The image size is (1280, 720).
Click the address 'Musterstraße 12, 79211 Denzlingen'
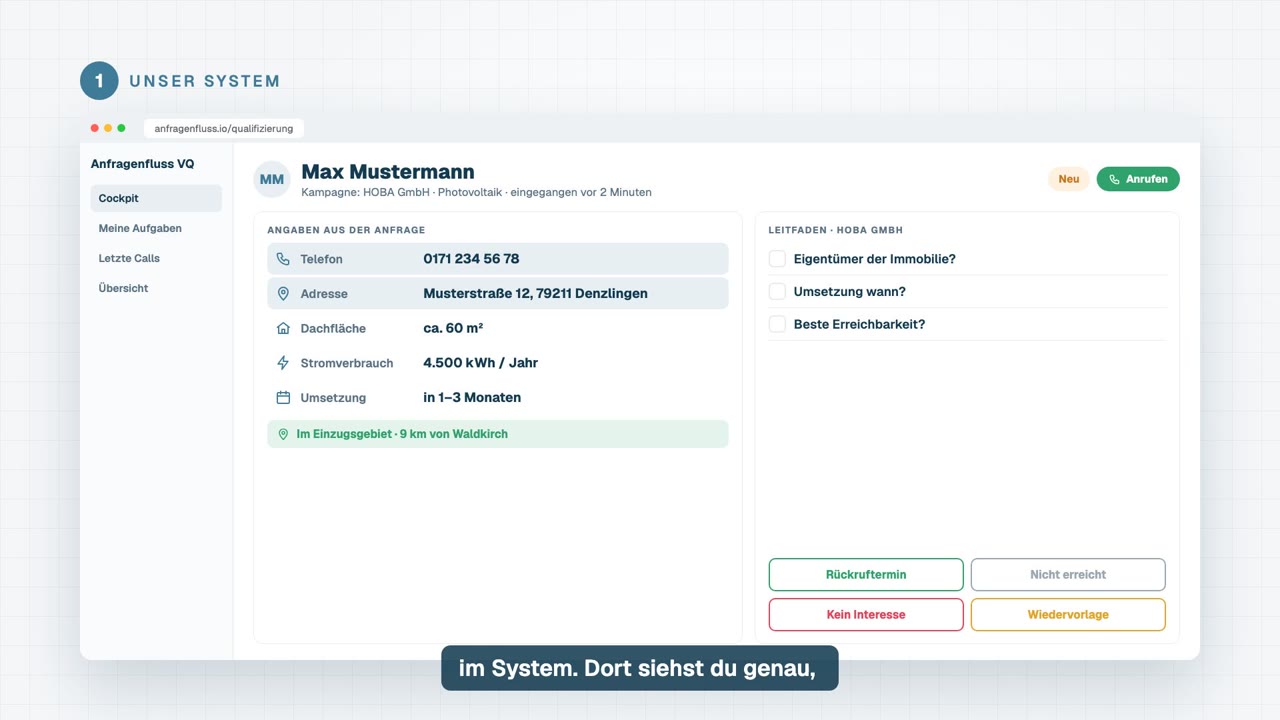(x=535, y=294)
